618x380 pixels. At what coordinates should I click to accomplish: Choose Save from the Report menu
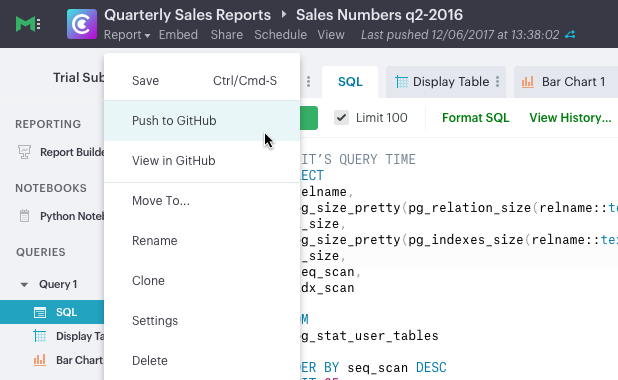click(x=202, y=81)
